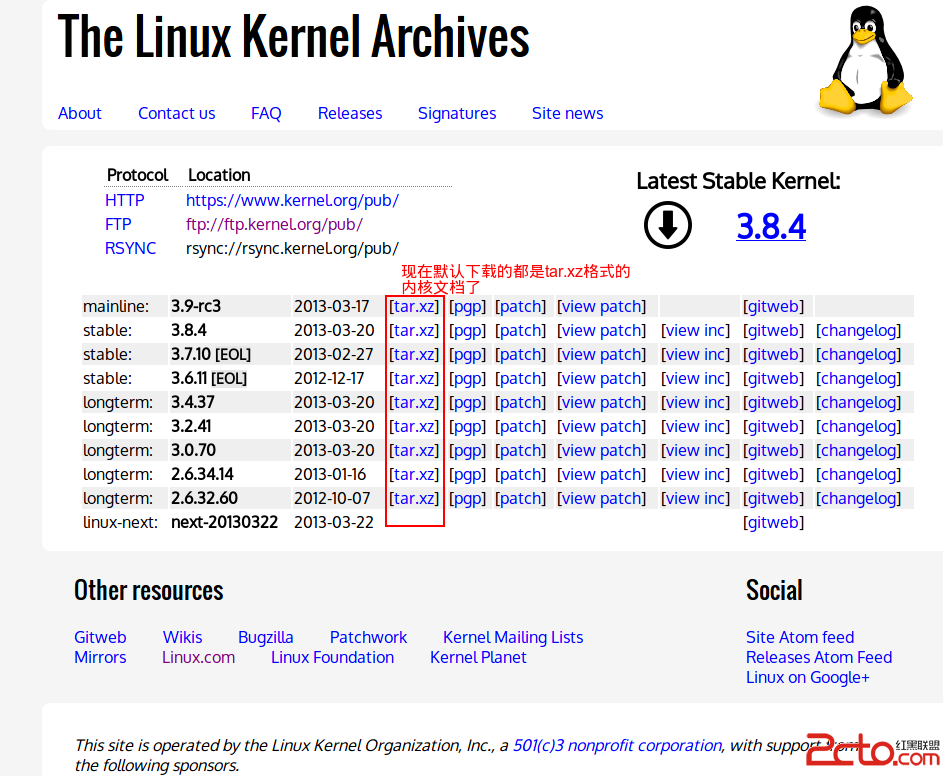Click the RSYNC protocol link
Viewport: 943px width, 776px height.
tap(131, 248)
